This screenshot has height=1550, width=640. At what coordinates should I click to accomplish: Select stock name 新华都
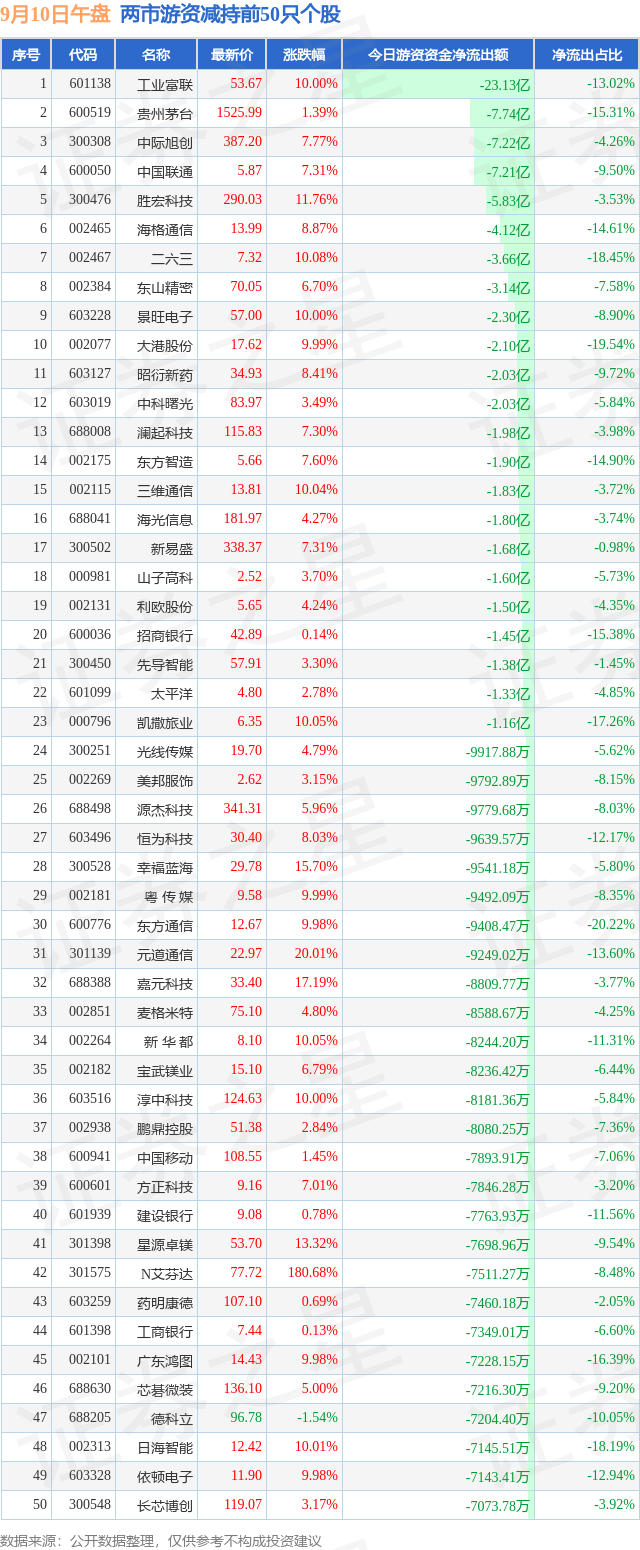point(168,1041)
